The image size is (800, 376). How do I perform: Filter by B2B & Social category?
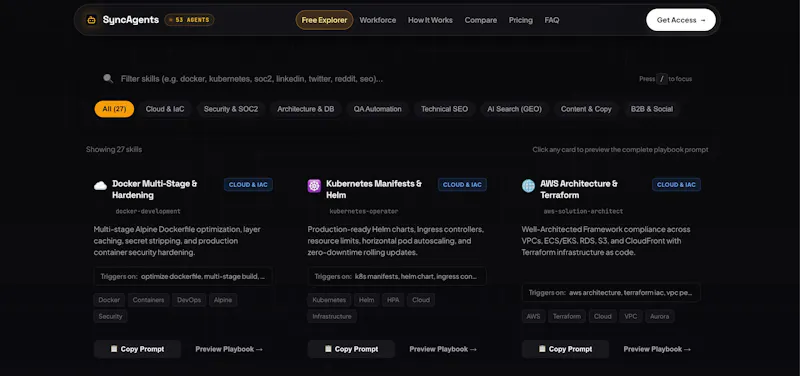tap(652, 109)
